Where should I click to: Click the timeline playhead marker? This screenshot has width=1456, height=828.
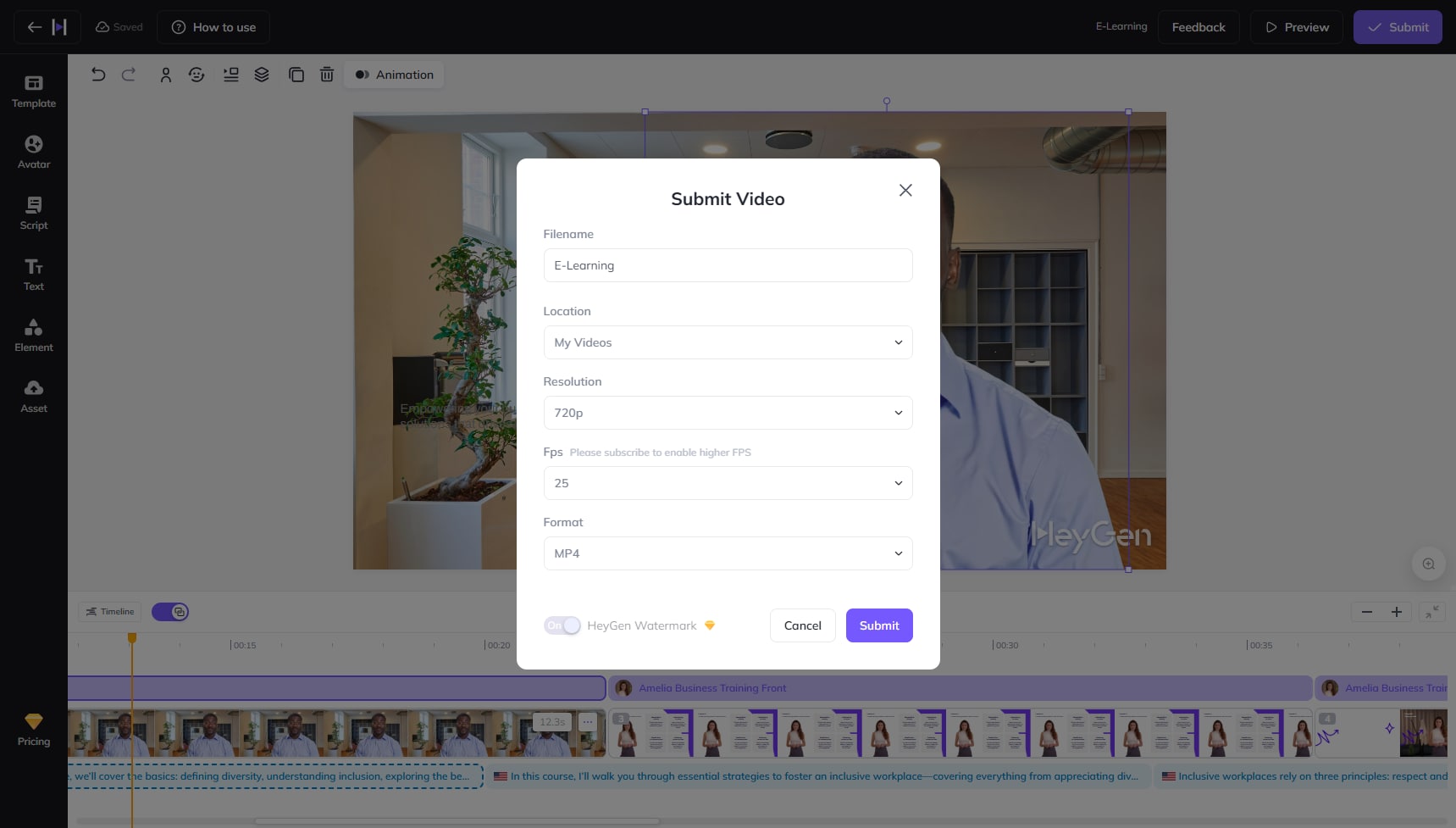[x=132, y=637]
